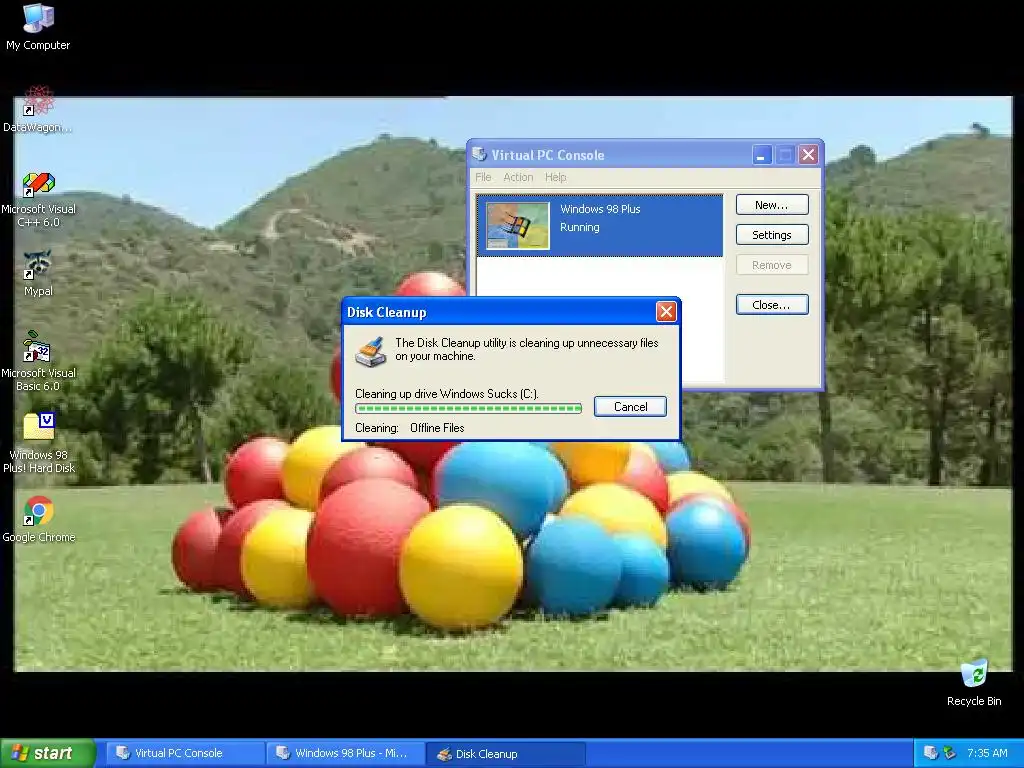Click the second tray icon beside the clock
Image resolution: width=1024 pixels, height=768 pixels.
tap(950, 753)
